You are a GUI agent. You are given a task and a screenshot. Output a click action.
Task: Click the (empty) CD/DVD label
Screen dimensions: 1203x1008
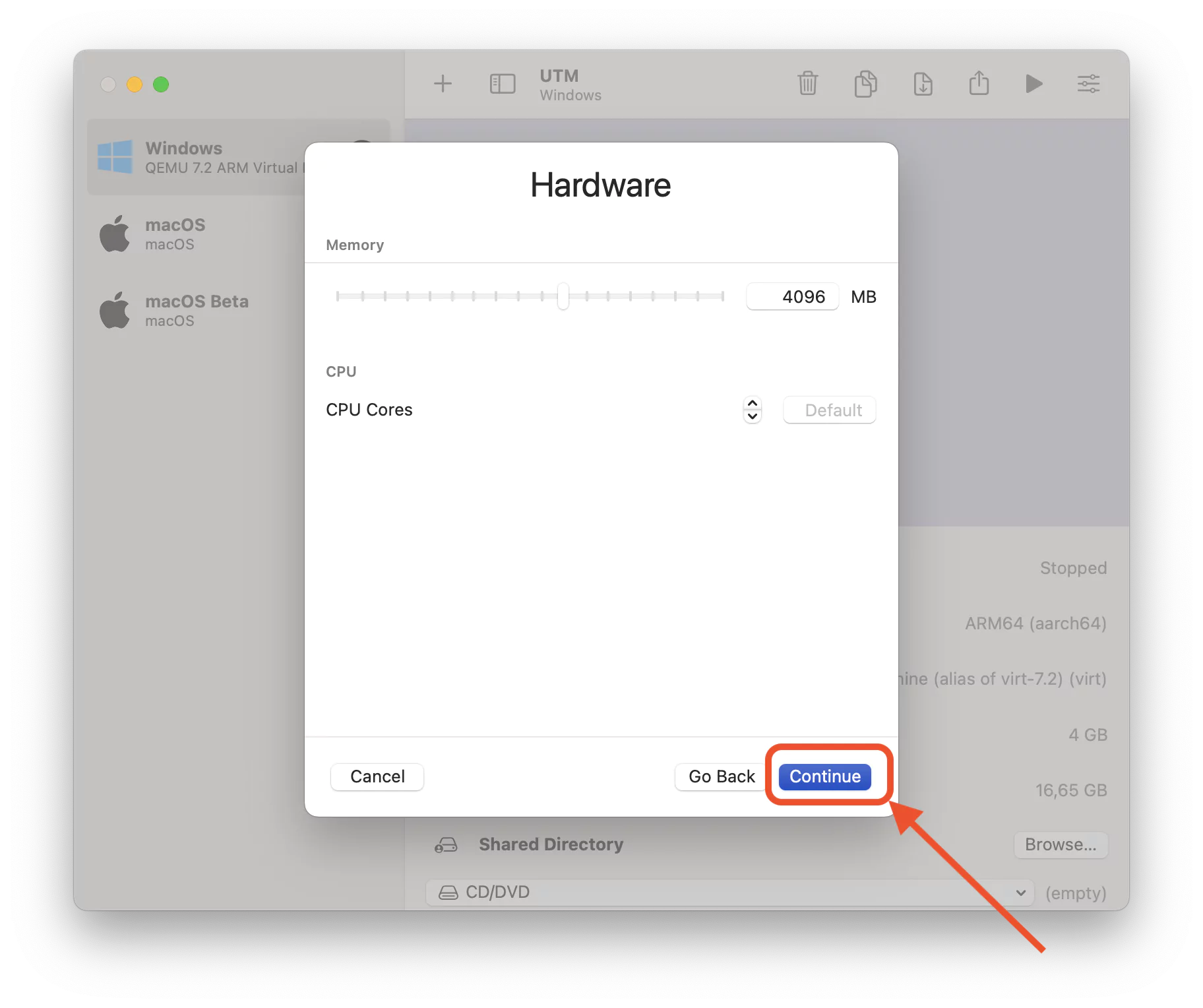(x=1076, y=893)
